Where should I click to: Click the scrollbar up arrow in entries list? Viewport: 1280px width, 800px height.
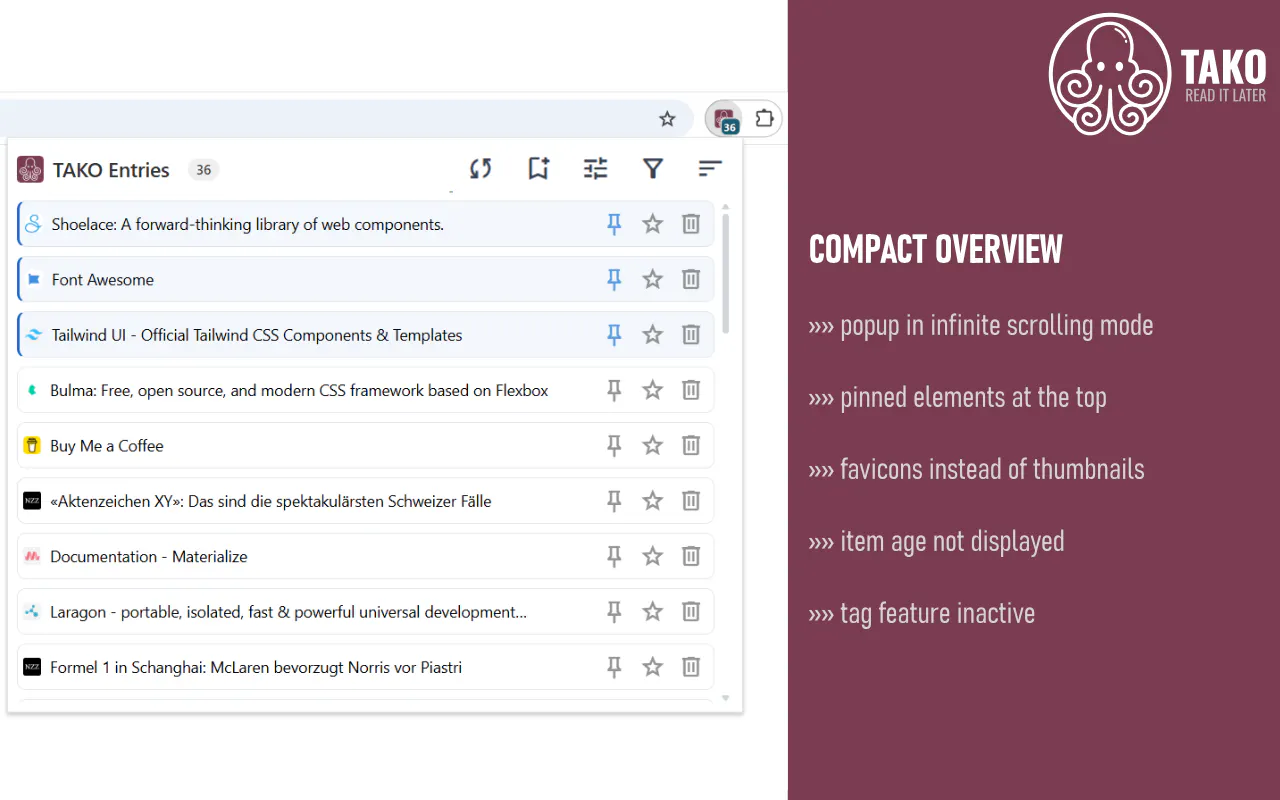[726, 207]
